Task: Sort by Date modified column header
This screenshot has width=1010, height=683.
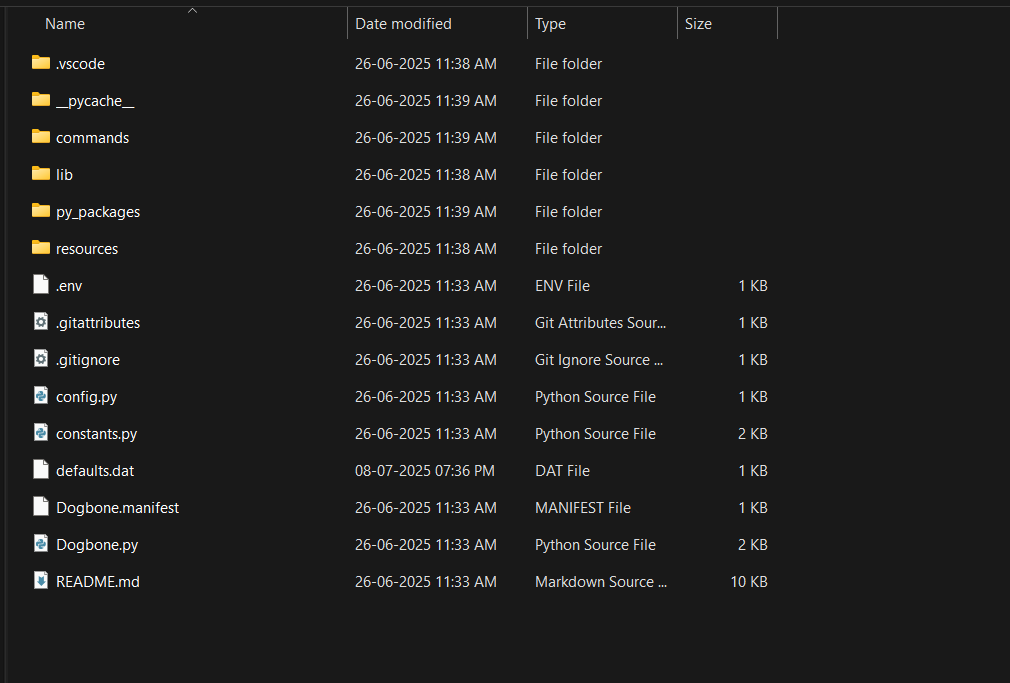Action: click(403, 24)
